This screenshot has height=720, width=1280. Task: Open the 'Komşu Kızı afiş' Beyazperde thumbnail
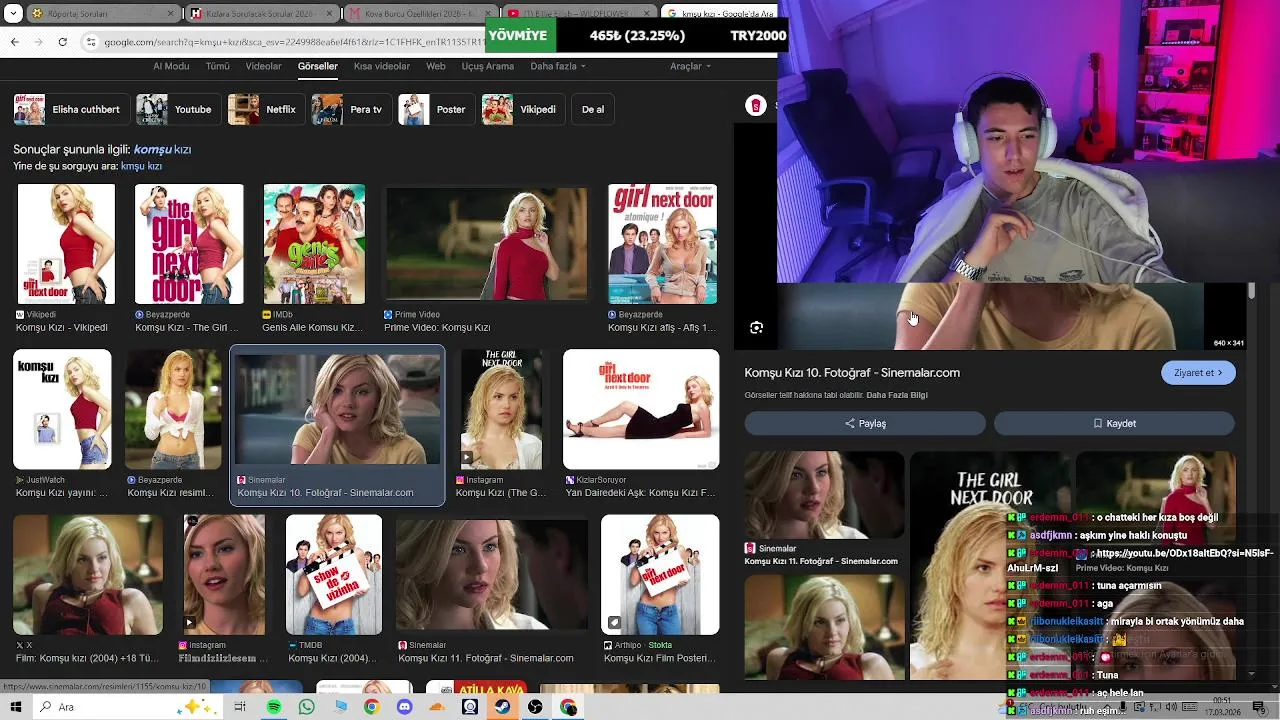pos(662,244)
